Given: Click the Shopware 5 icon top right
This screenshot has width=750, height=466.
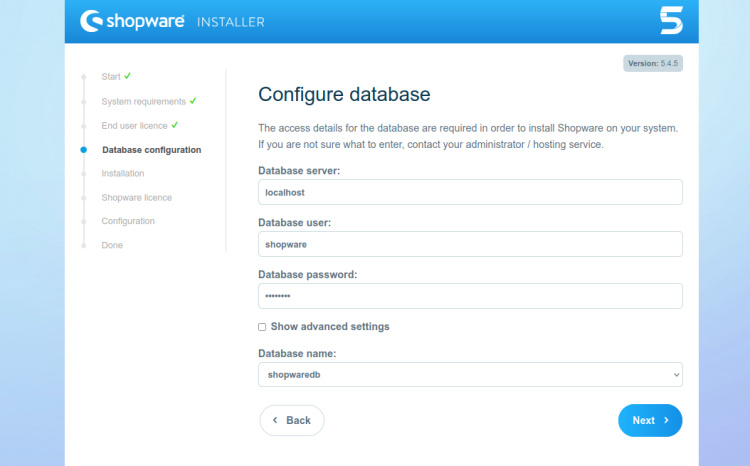Looking at the screenshot, I should 670,20.
